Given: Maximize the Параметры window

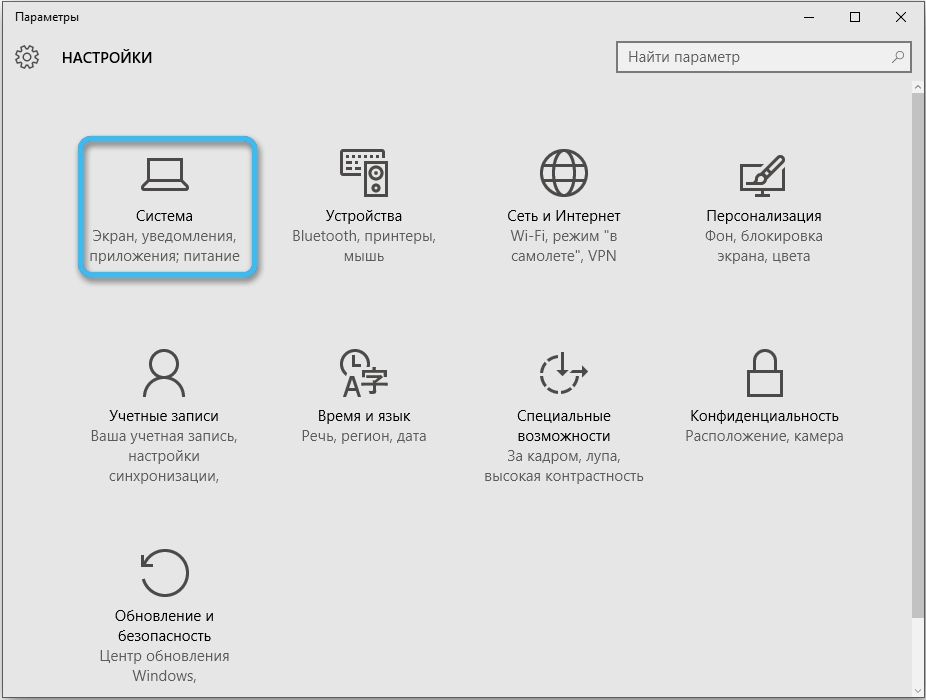Looking at the screenshot, I should (x=855, y=17).
